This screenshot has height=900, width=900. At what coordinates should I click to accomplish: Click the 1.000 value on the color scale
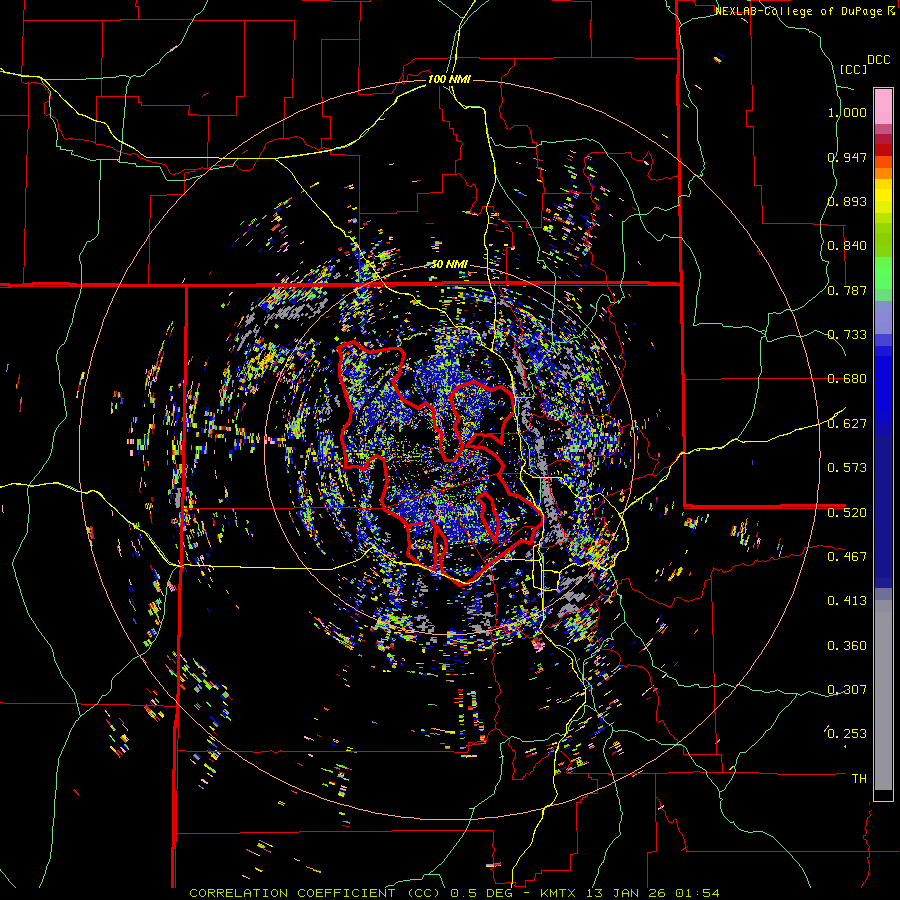click(x=847, y=112)
